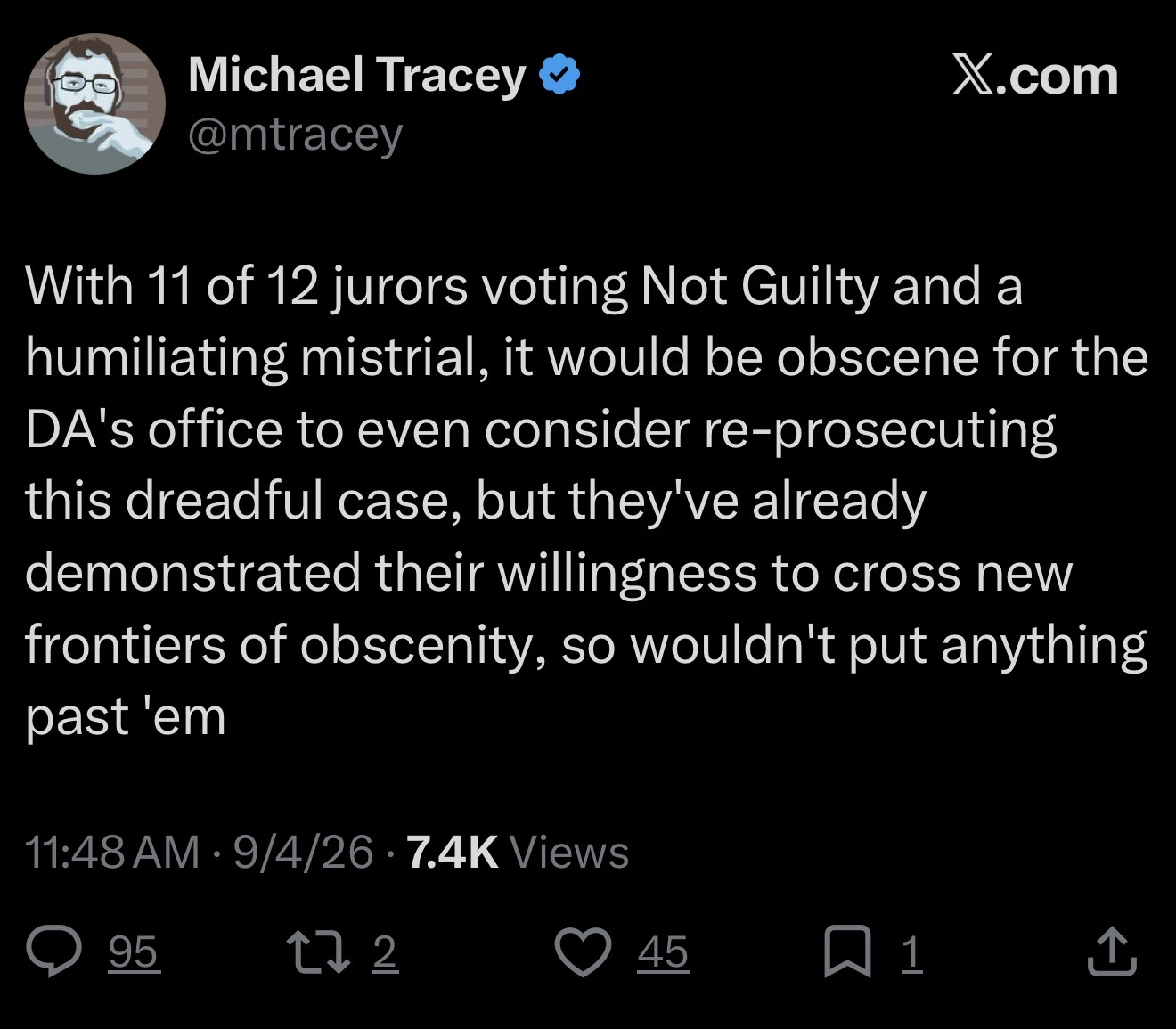View the 95 replies count

click(134, 953)
